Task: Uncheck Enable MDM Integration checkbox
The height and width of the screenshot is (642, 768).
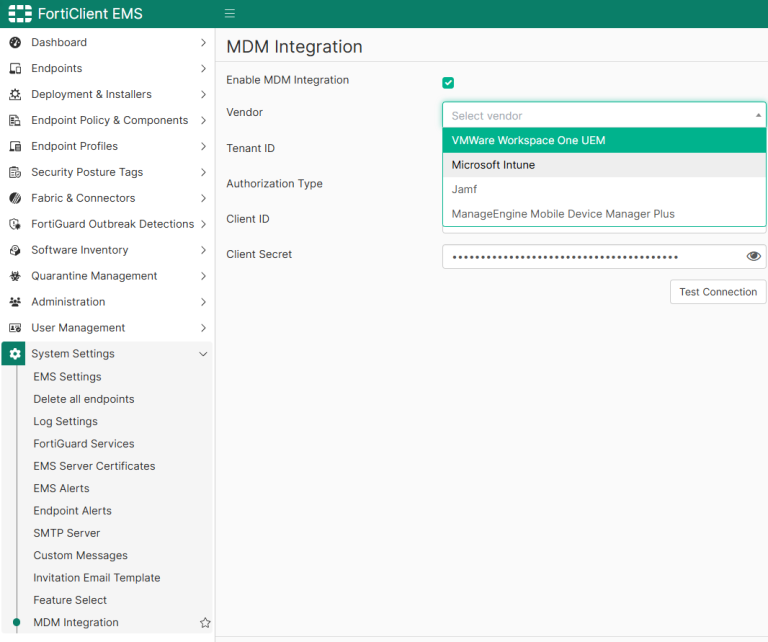Action: (448, 83)
